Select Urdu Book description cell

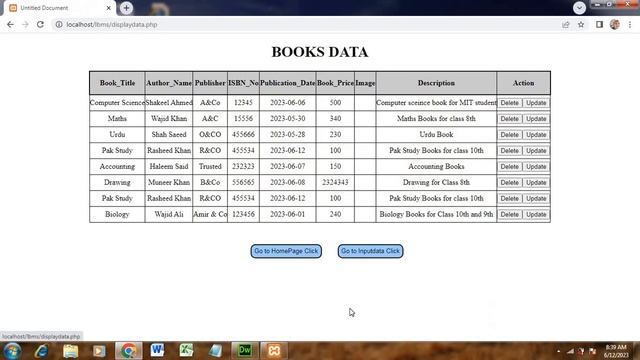(436, 134)
